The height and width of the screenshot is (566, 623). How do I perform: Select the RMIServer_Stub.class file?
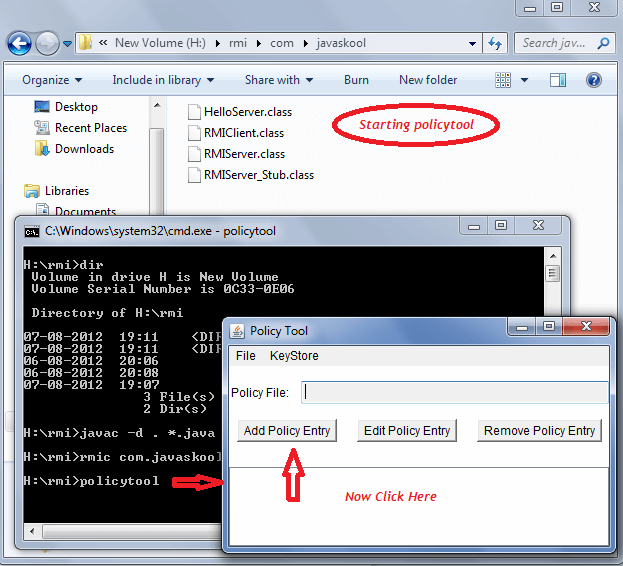pyautogui.click(x=258, y=175)
